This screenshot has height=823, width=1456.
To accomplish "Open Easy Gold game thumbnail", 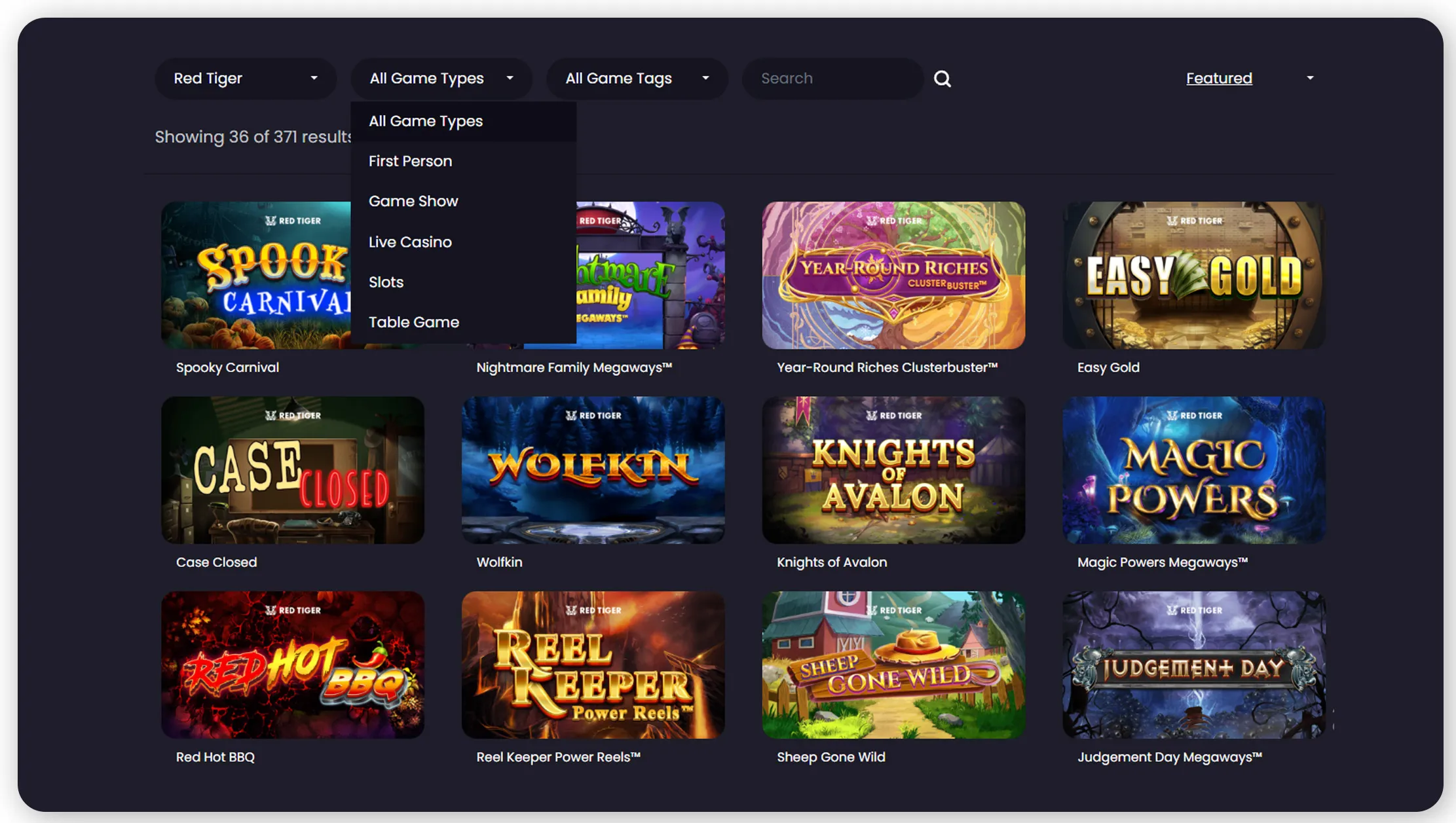I will [x=1193, y=275].
